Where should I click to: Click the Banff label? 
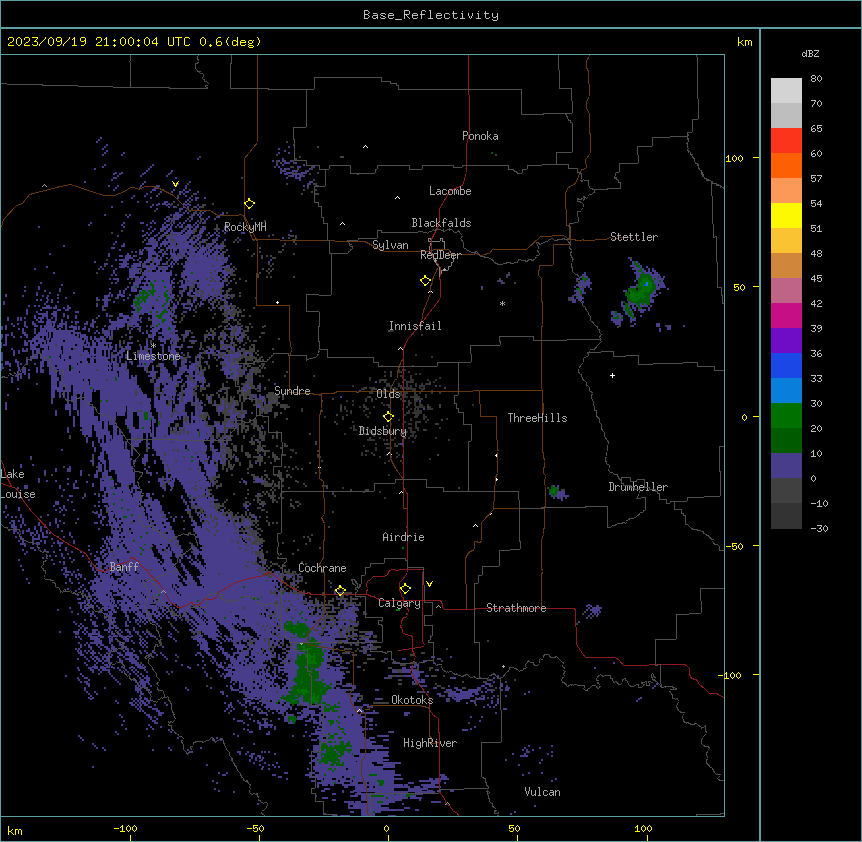point(124,567)
